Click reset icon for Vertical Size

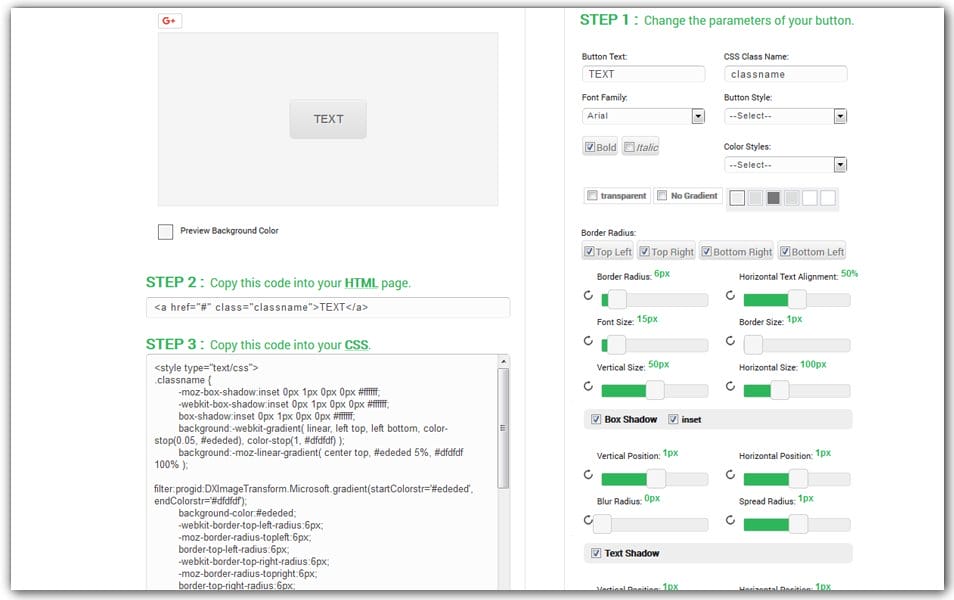pyautogui.click(x=588, y=387)
